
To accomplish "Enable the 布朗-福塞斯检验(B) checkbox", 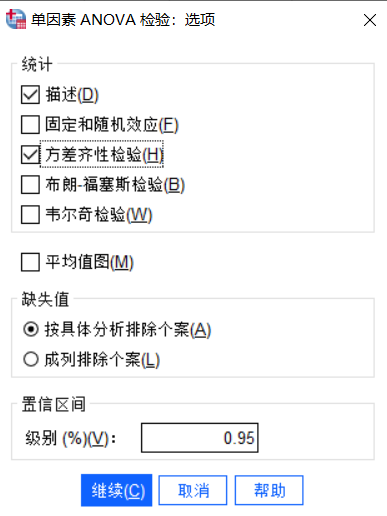I will [30, 184].
